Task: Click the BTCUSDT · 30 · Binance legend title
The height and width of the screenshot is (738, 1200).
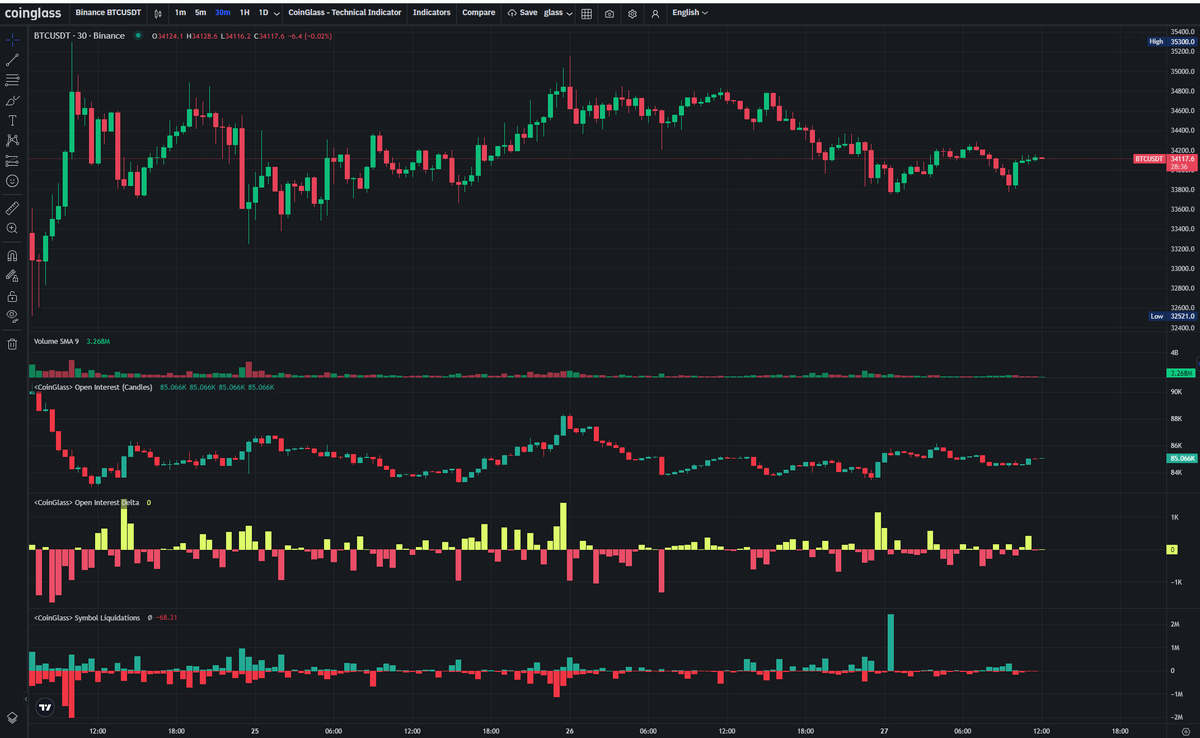Action: 79,36
